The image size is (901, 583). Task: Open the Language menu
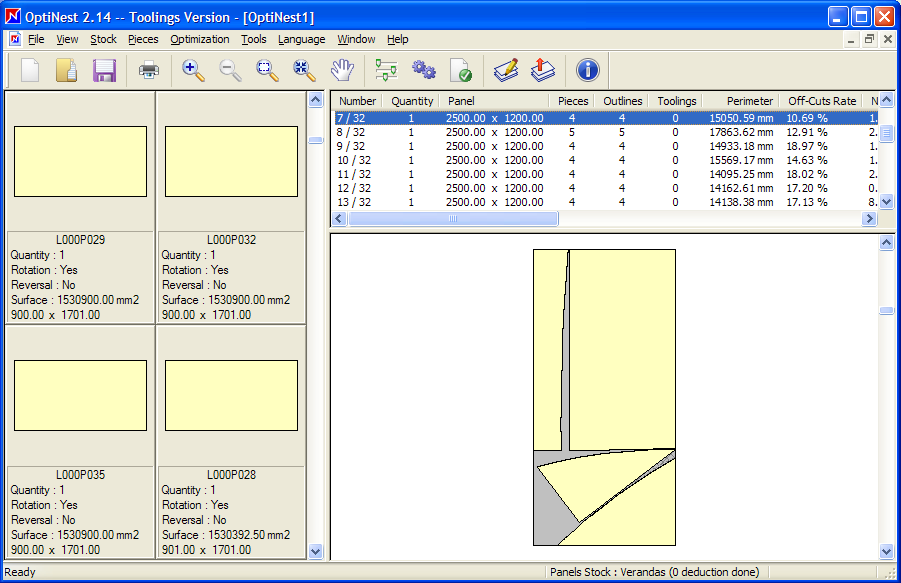click(x=302, y=39)
